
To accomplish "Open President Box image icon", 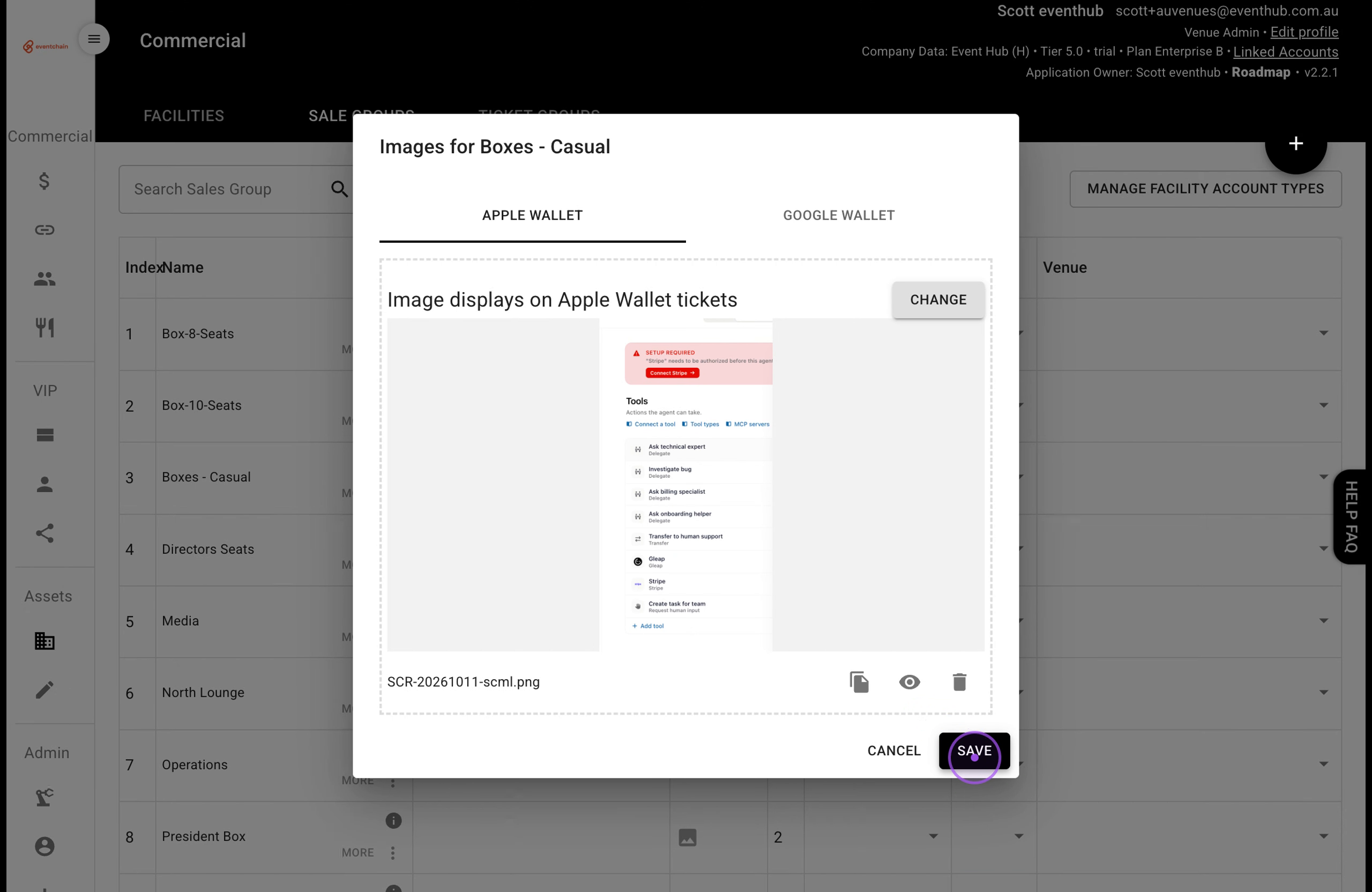I will tap(687, 837).
